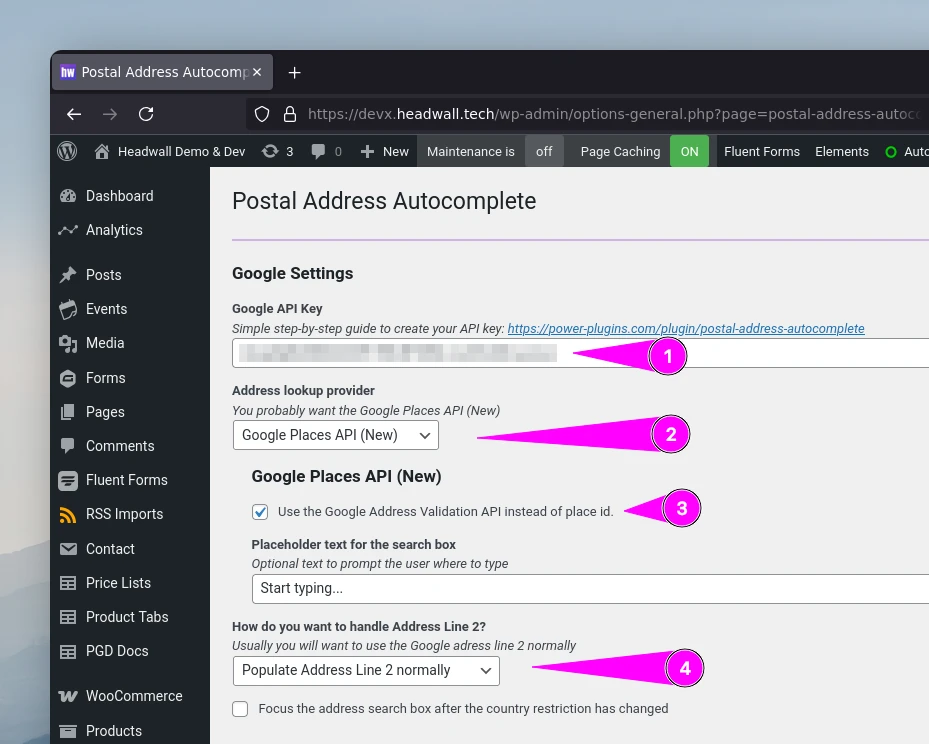
Task: Open Product Tabs in sidebar
Action: pyautogui.click(x=127, y=617)
